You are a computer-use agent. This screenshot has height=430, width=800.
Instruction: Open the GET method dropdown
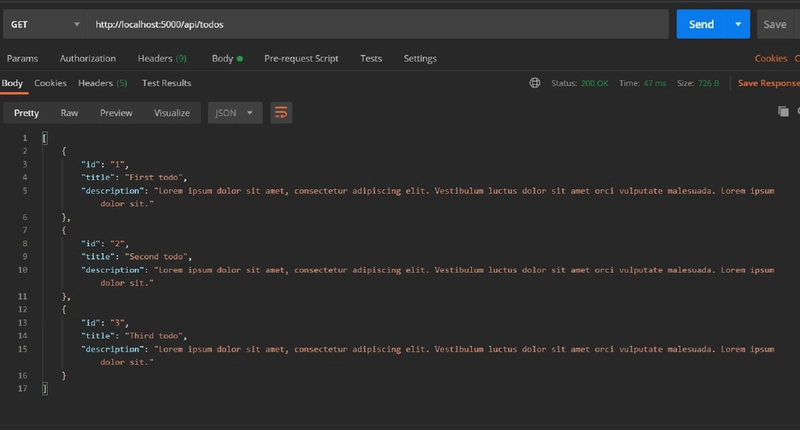tap(45, 24)
